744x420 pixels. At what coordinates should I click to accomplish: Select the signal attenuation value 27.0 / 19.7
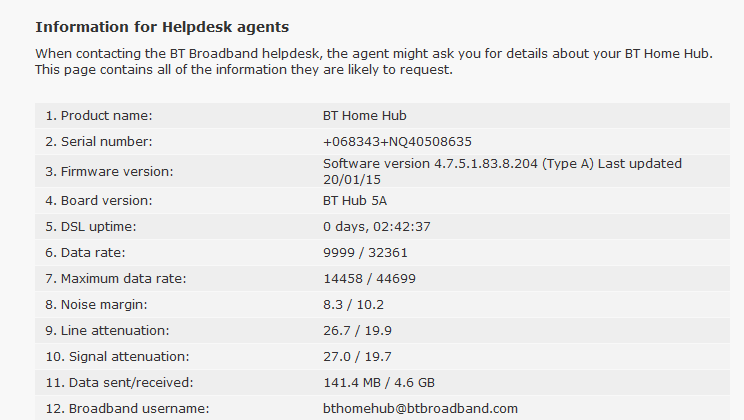coord(357,357)
